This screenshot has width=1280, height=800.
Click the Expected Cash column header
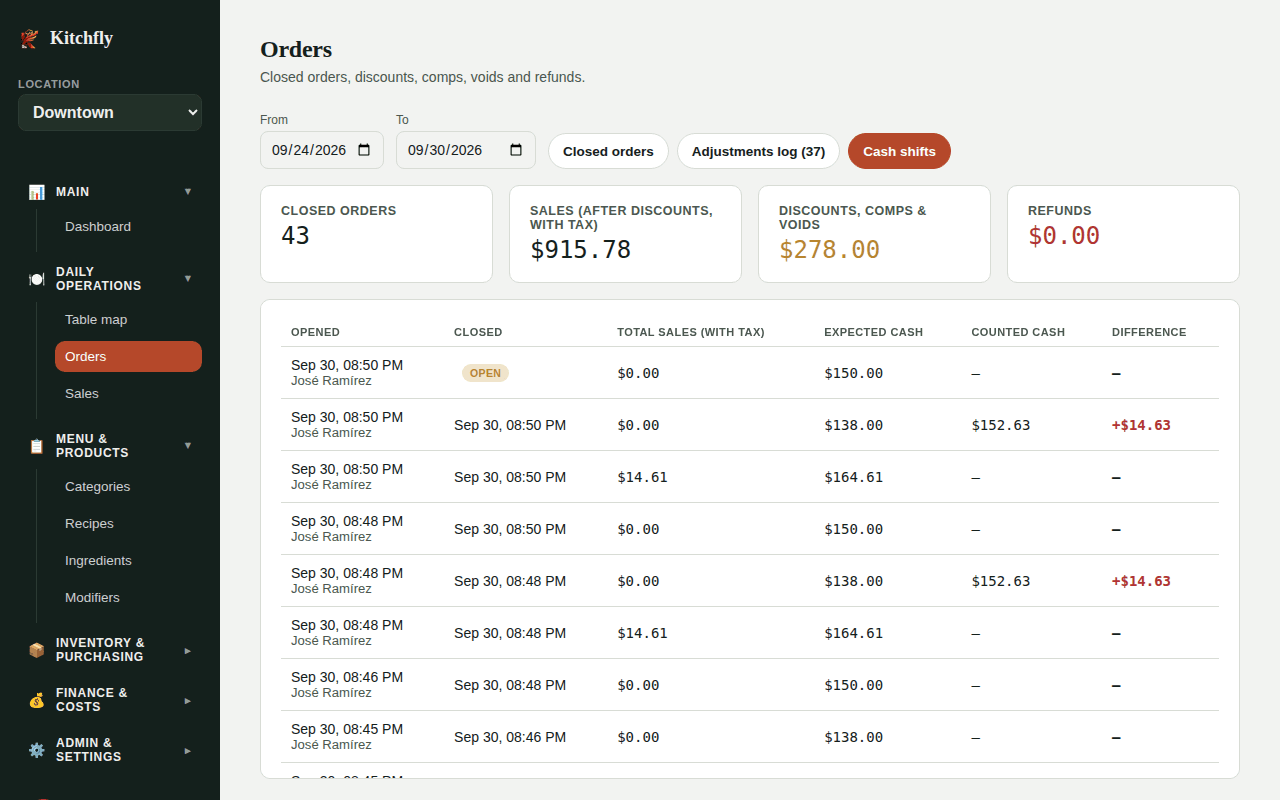pyautogui.click(x=873, y=332)
